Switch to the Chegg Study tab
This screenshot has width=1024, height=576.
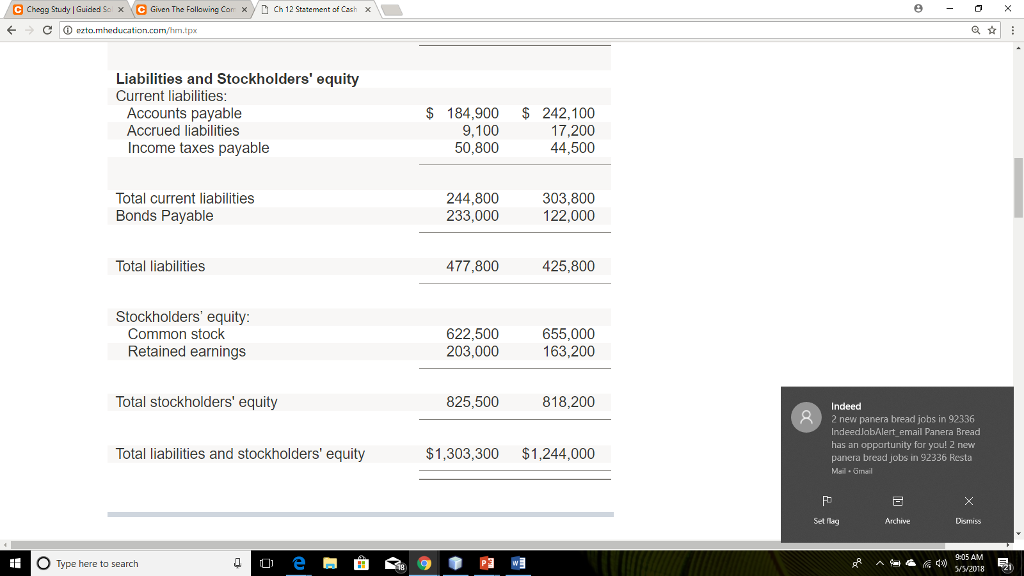tap(60, 8)
